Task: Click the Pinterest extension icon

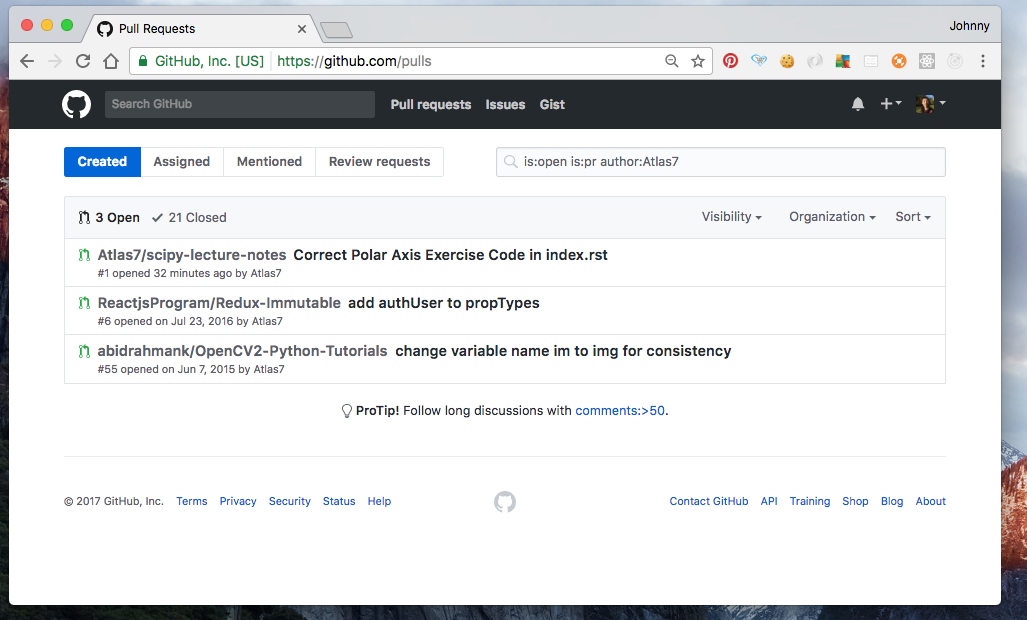Action: 730,61
